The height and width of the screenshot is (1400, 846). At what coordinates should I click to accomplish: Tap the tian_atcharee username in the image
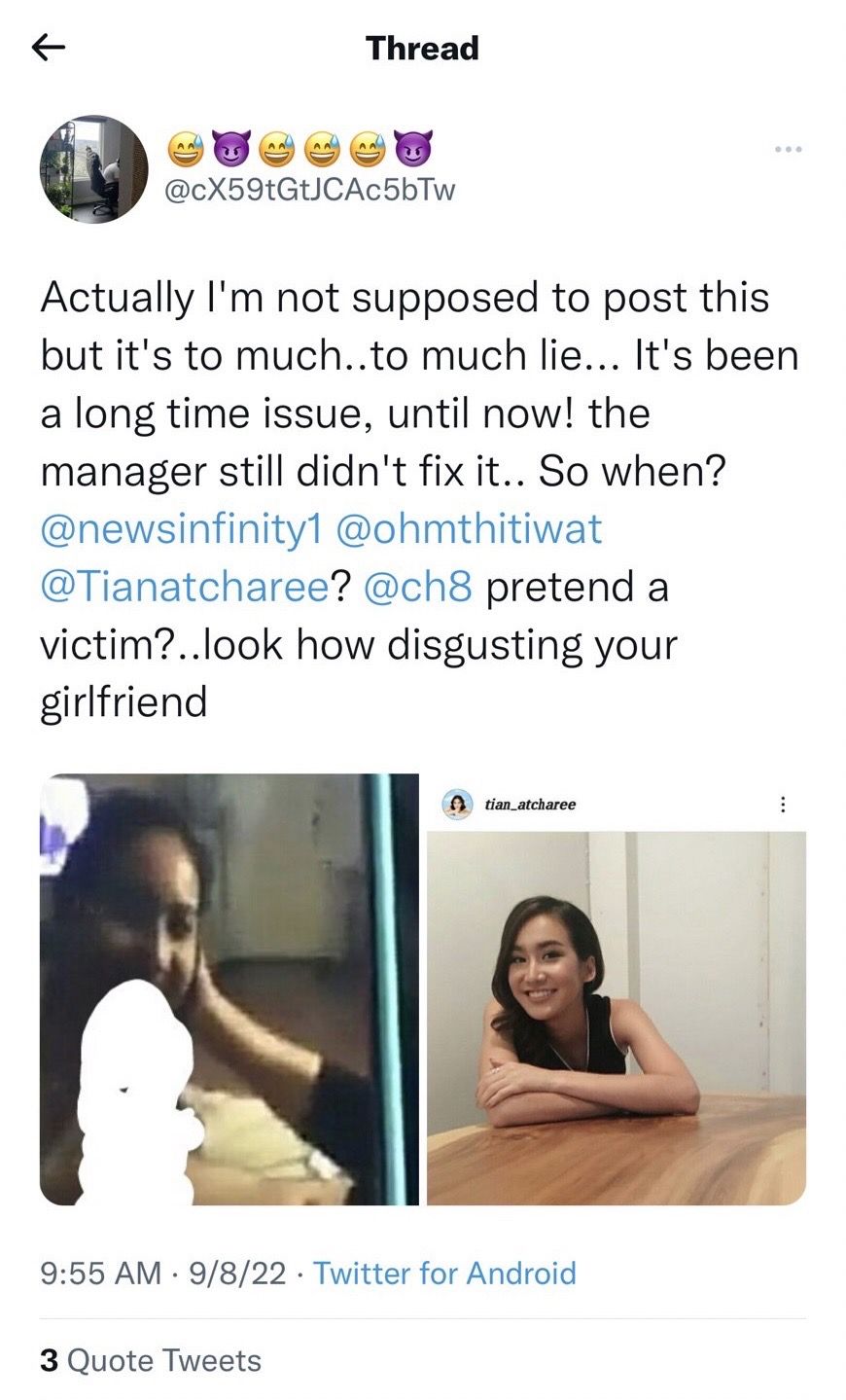pyautogui.click(x=531, y=805)
